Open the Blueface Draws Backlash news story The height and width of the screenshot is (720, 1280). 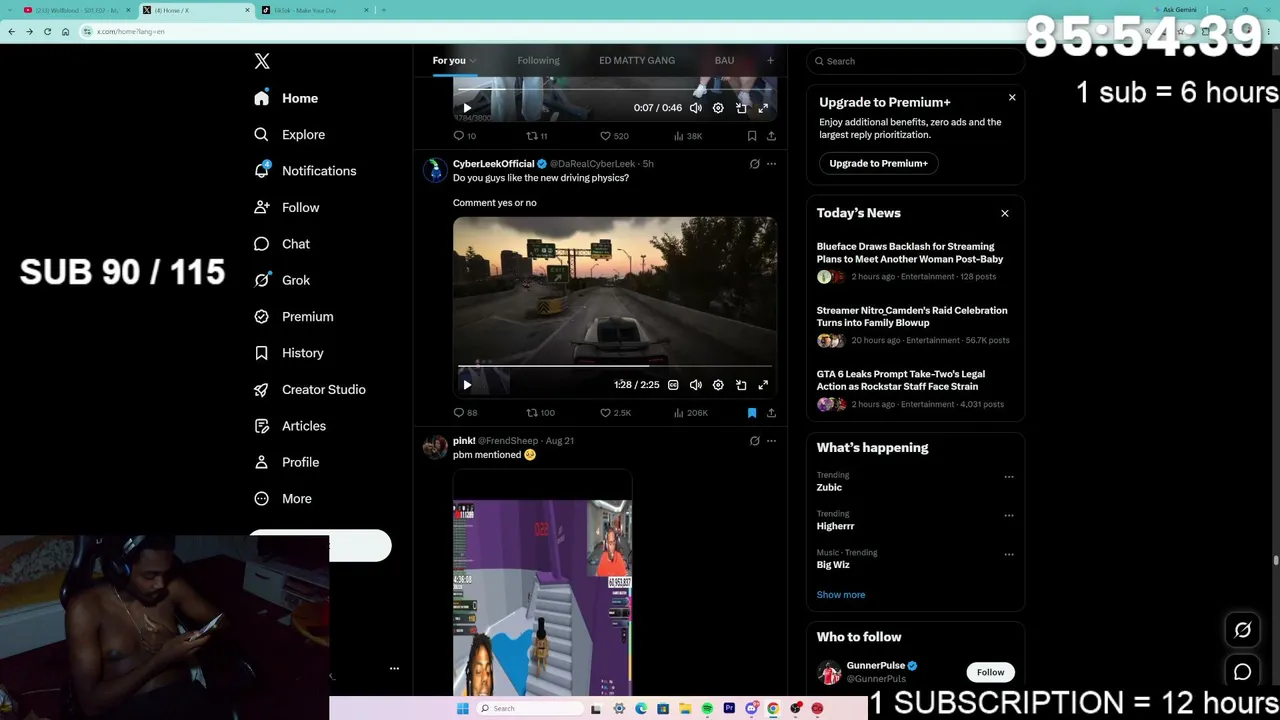(910, 253)
